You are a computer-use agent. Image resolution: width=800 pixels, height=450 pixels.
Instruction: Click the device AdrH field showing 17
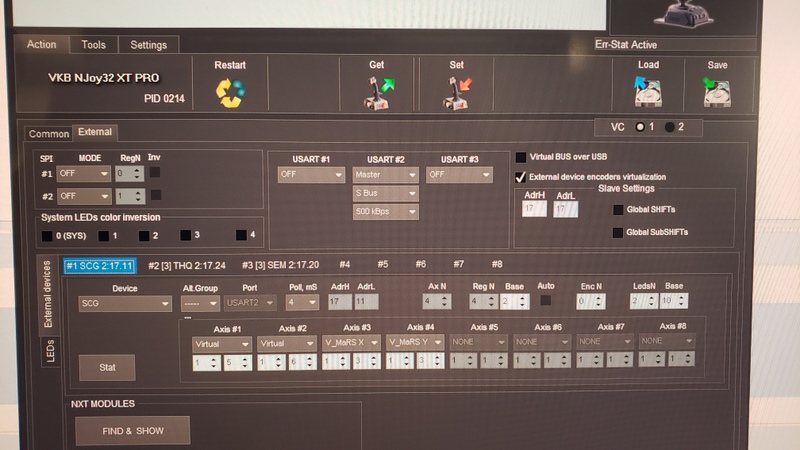[x=340, y=302]
